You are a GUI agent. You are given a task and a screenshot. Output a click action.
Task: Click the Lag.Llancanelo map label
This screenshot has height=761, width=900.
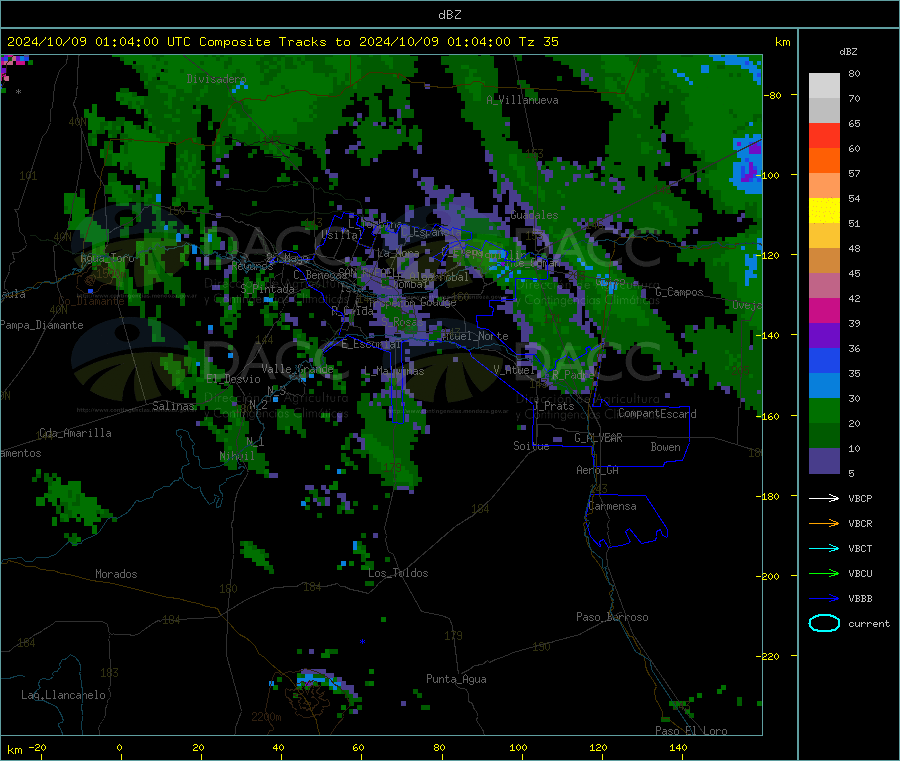pyautogui.click(x=63, y=695)
